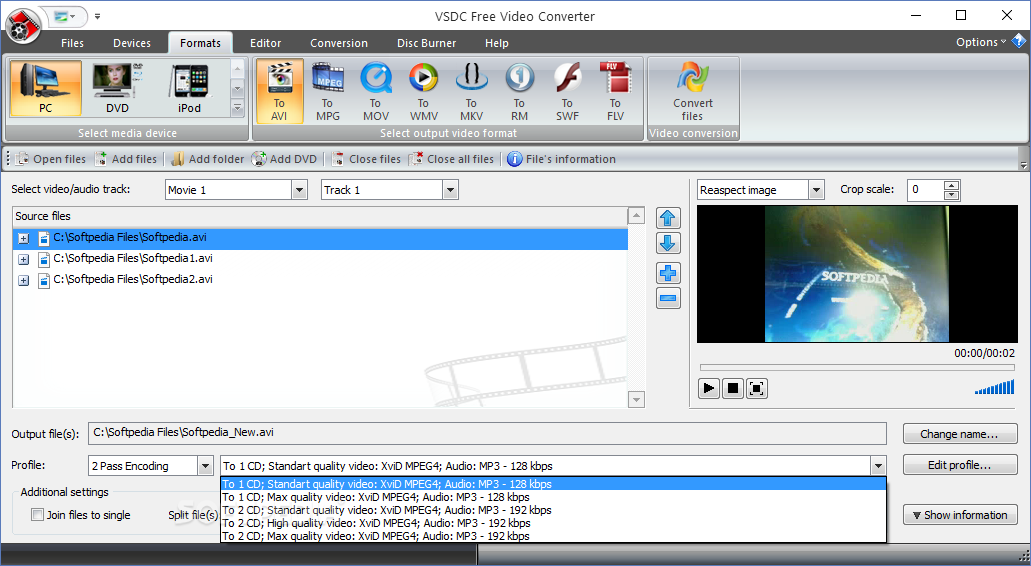Click Close files in toolbar

(366, 159)
